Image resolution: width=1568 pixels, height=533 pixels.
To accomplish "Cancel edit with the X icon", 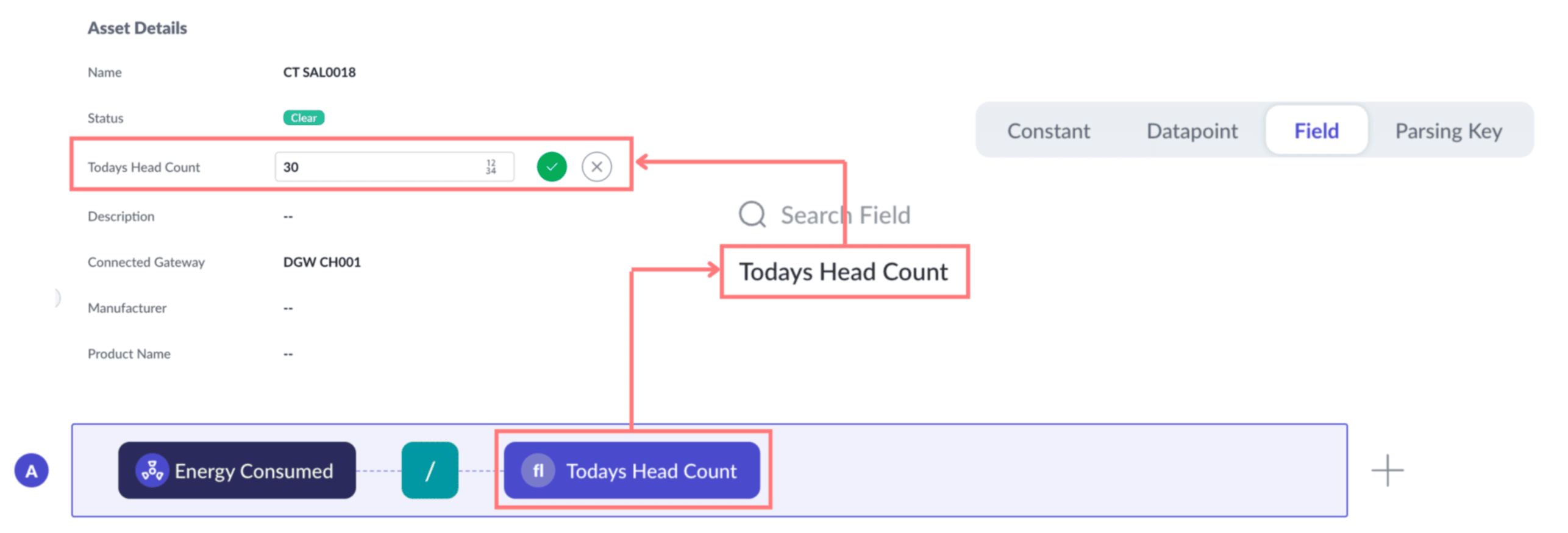I will point(596,166).
